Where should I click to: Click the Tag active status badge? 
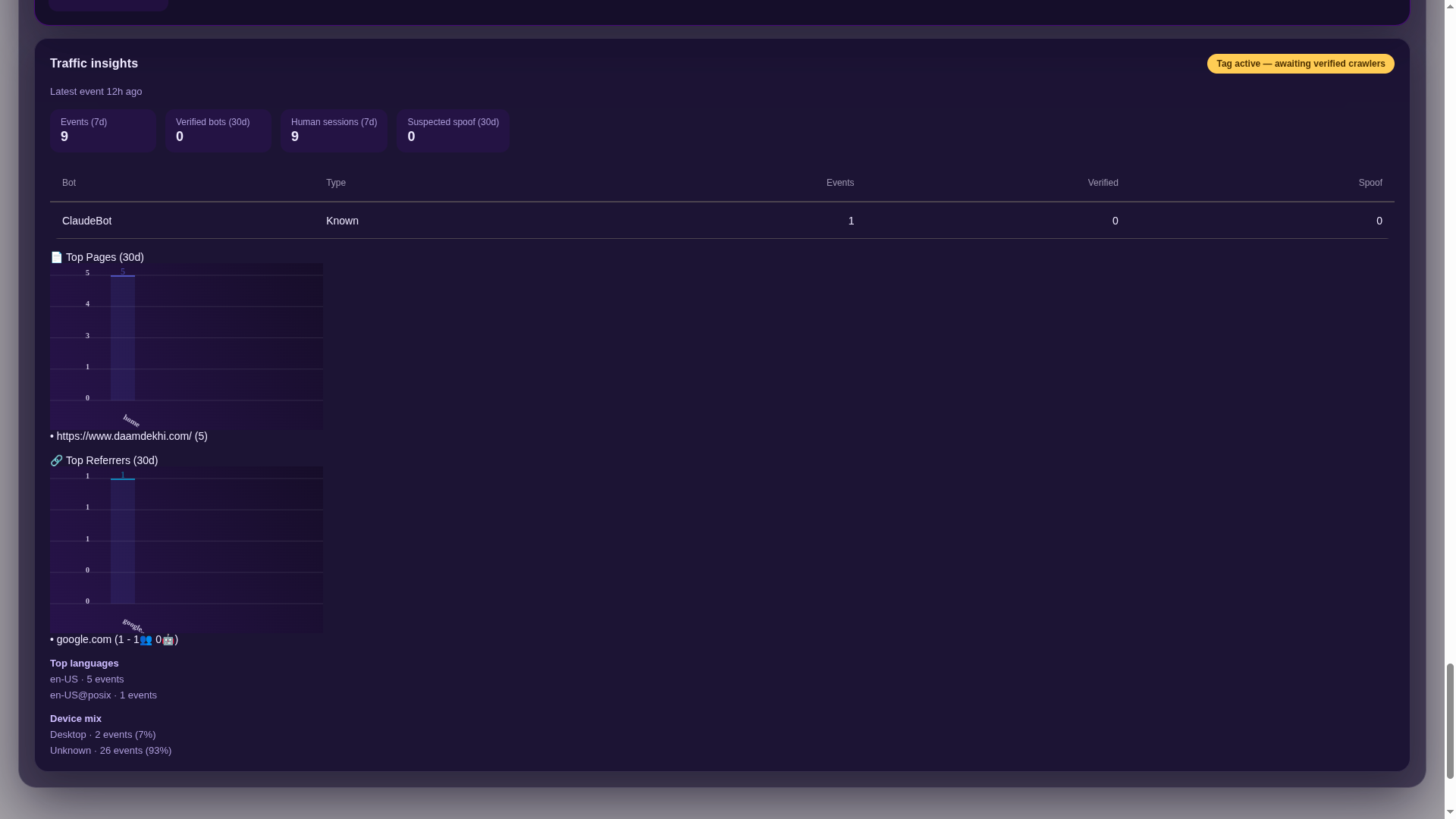(1300, 64)
